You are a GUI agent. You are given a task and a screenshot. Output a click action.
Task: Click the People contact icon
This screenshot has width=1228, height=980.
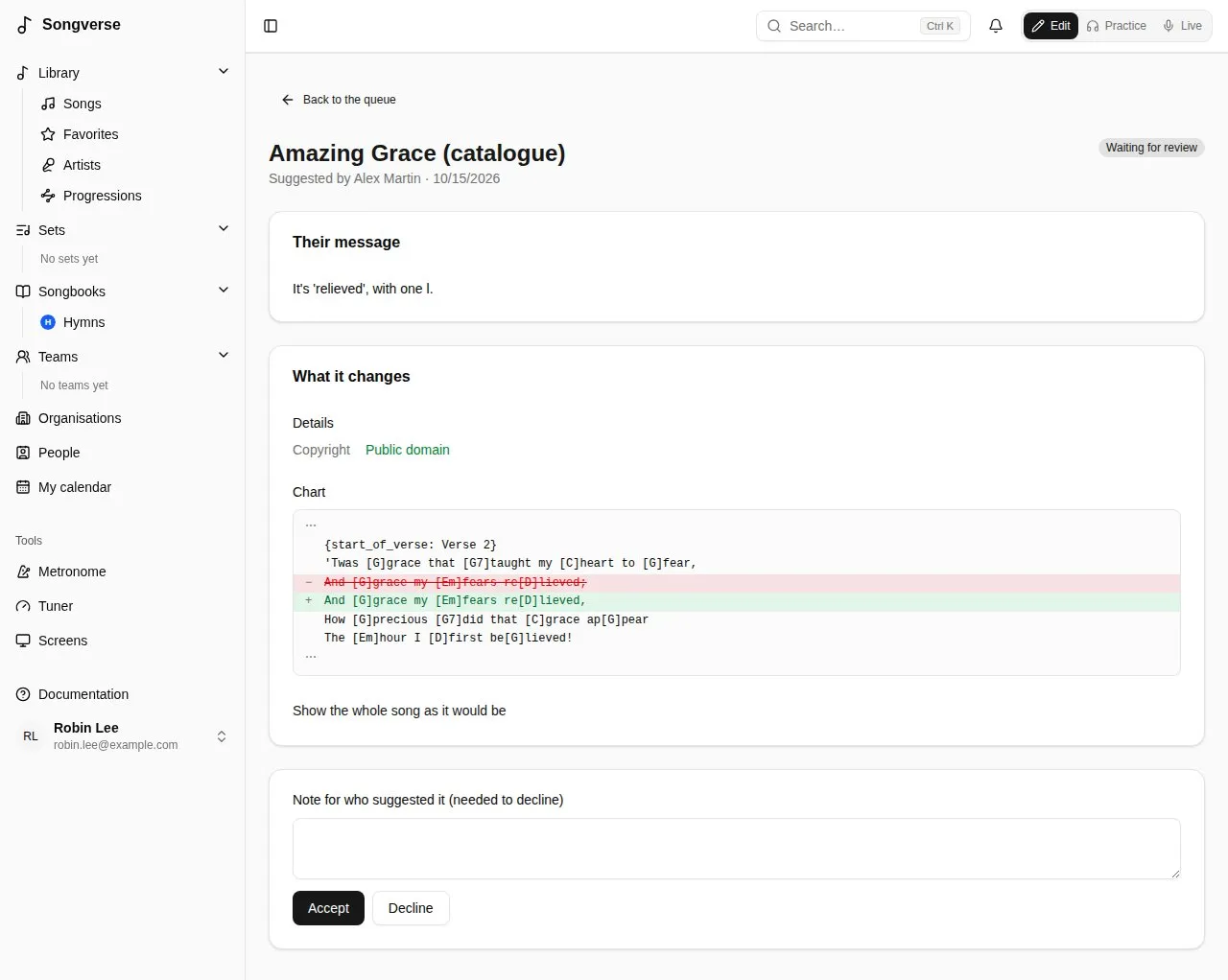tap(23, 453)
